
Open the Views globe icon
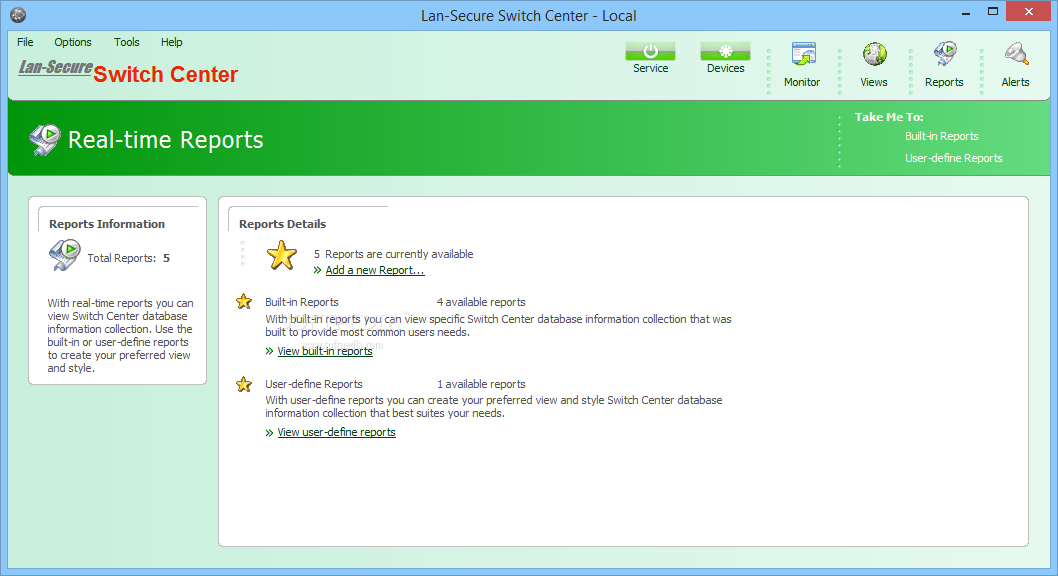tap(874, 55)
